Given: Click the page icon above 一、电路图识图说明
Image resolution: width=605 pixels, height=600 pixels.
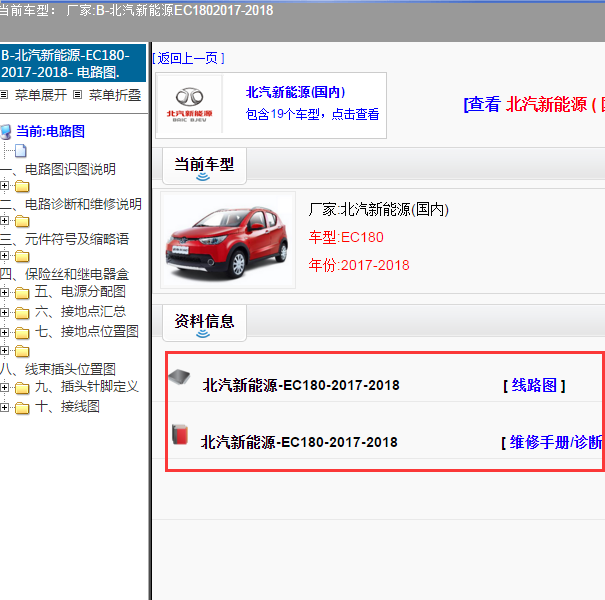Looking at the screenshot, I should tap(21, 151).
